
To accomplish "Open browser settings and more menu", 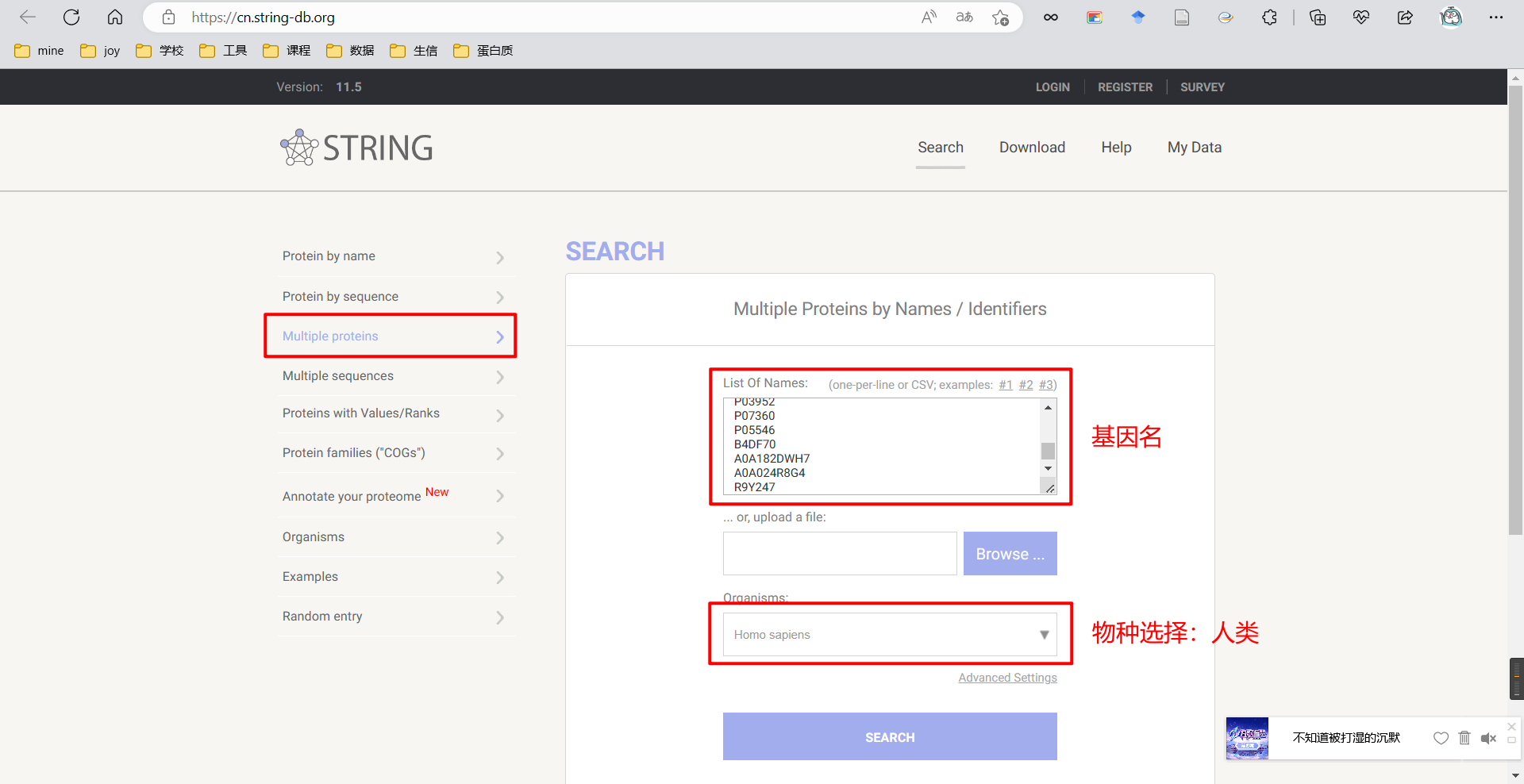I will click(x=1496, y=17).
